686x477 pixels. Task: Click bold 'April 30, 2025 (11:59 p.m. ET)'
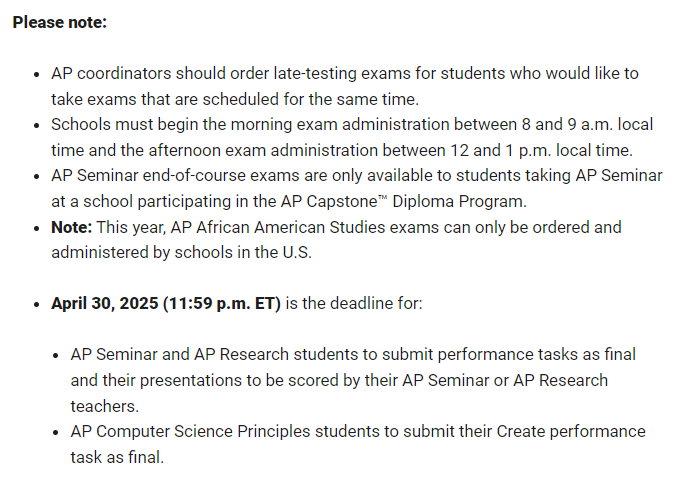tap(166, 304)
